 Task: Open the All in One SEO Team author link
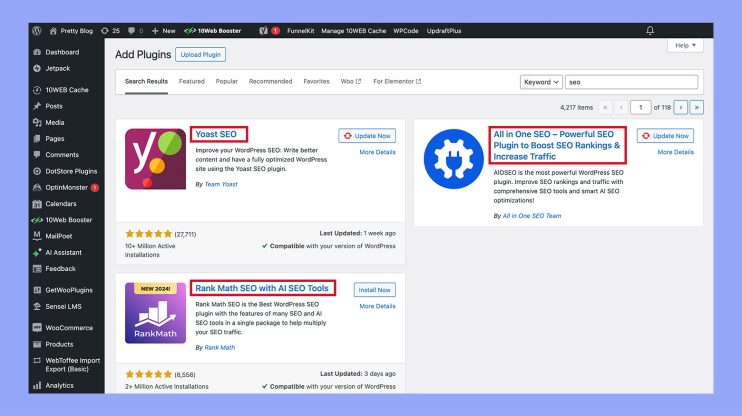point(532,216)
